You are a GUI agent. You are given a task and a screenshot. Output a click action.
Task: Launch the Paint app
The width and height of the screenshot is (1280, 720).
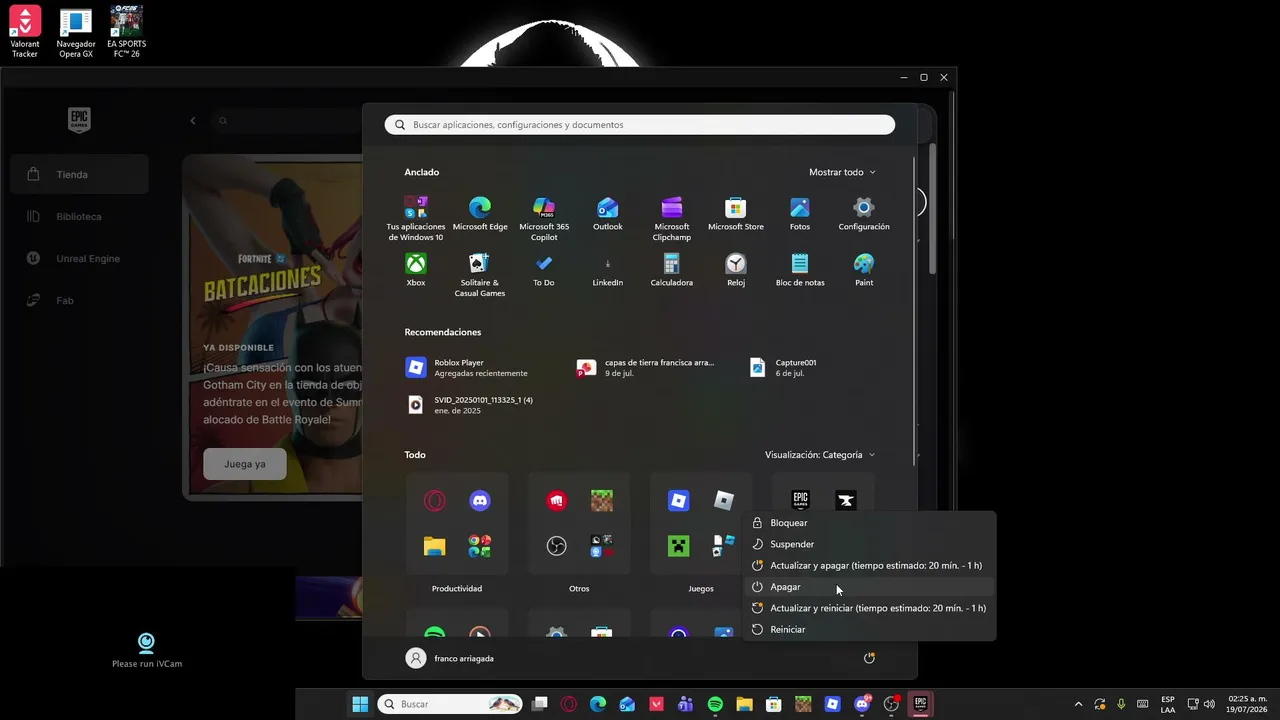[x=864, y=269]
